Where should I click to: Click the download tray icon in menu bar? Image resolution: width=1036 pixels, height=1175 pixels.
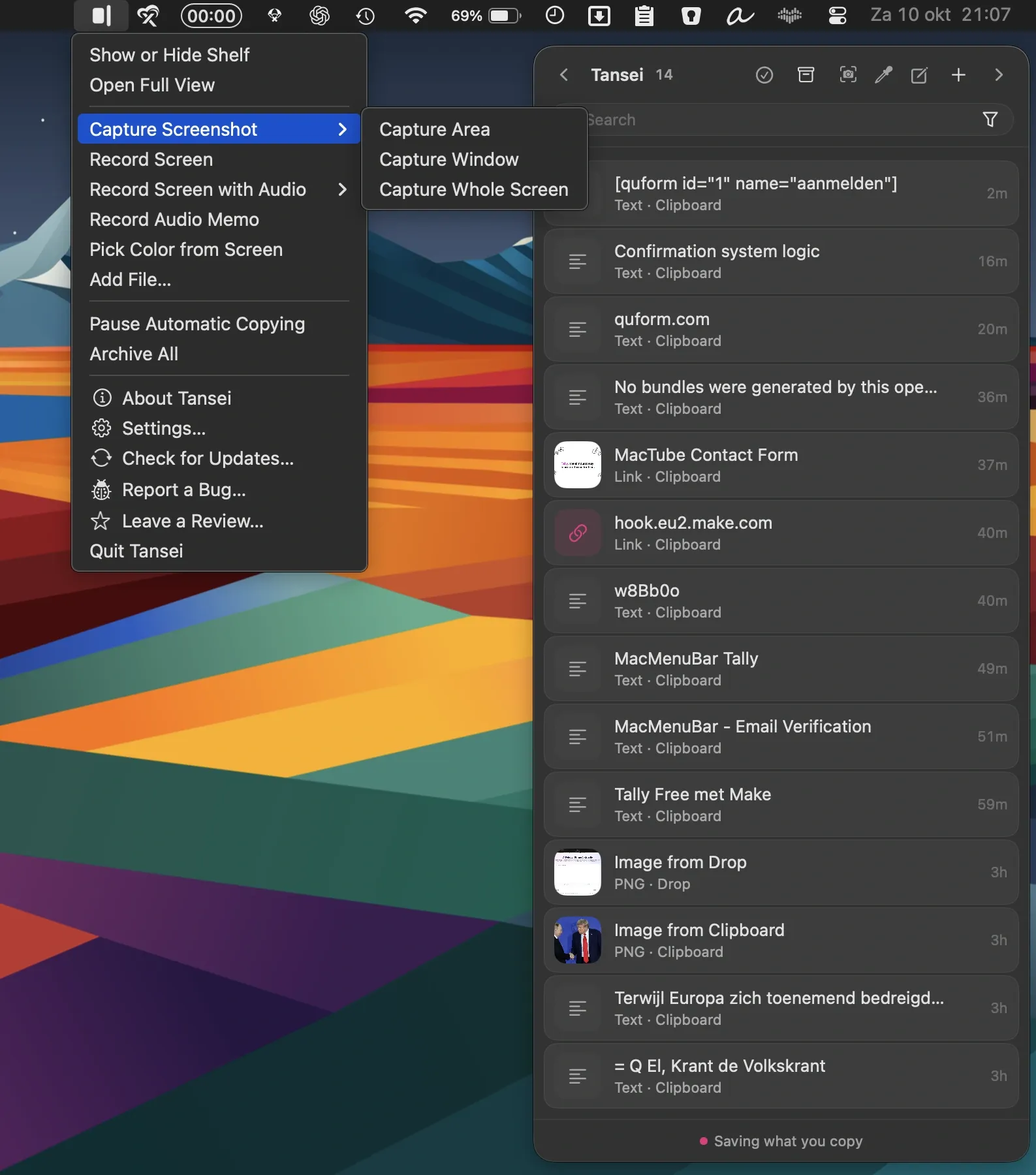tap(599, 15)
